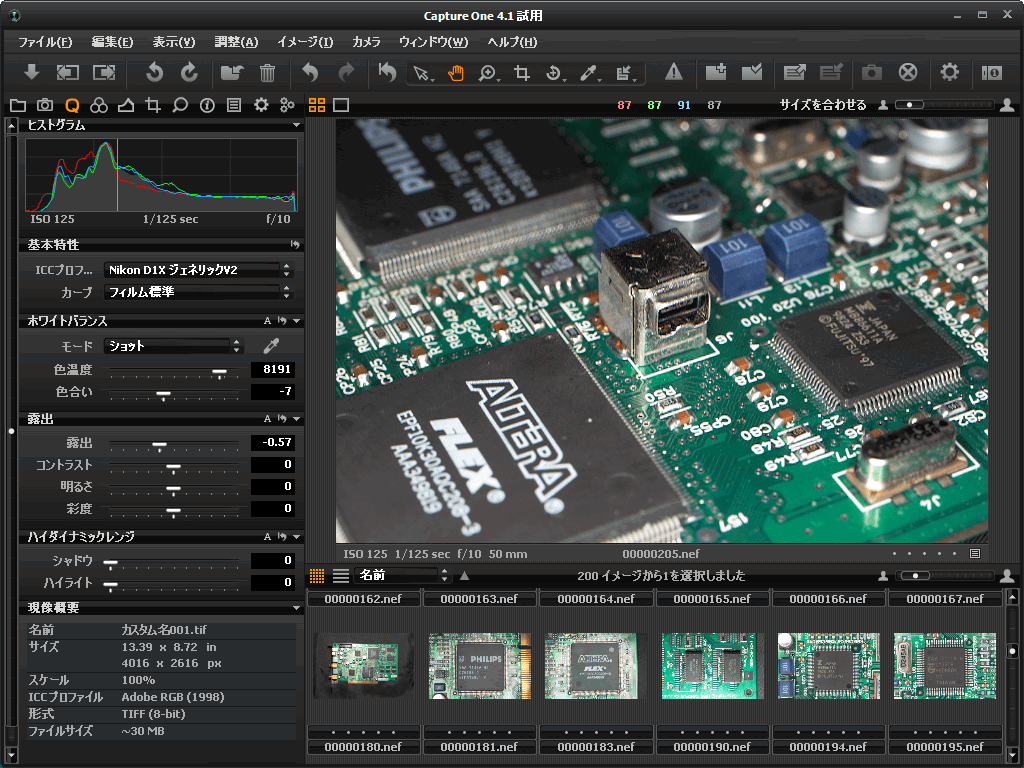1024x768 pixels.
Task: Open the Capture camera tool tab
Action: (x=44, y=105)
